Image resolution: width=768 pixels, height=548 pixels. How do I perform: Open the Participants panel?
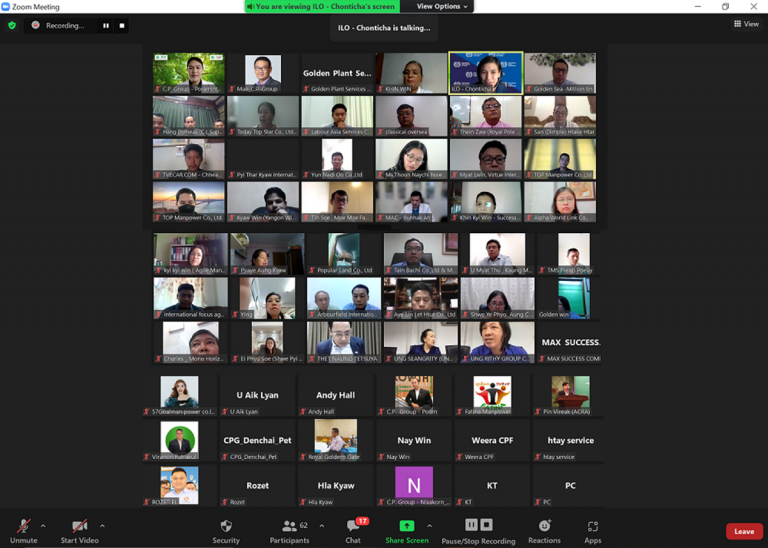tap(289, 530)
